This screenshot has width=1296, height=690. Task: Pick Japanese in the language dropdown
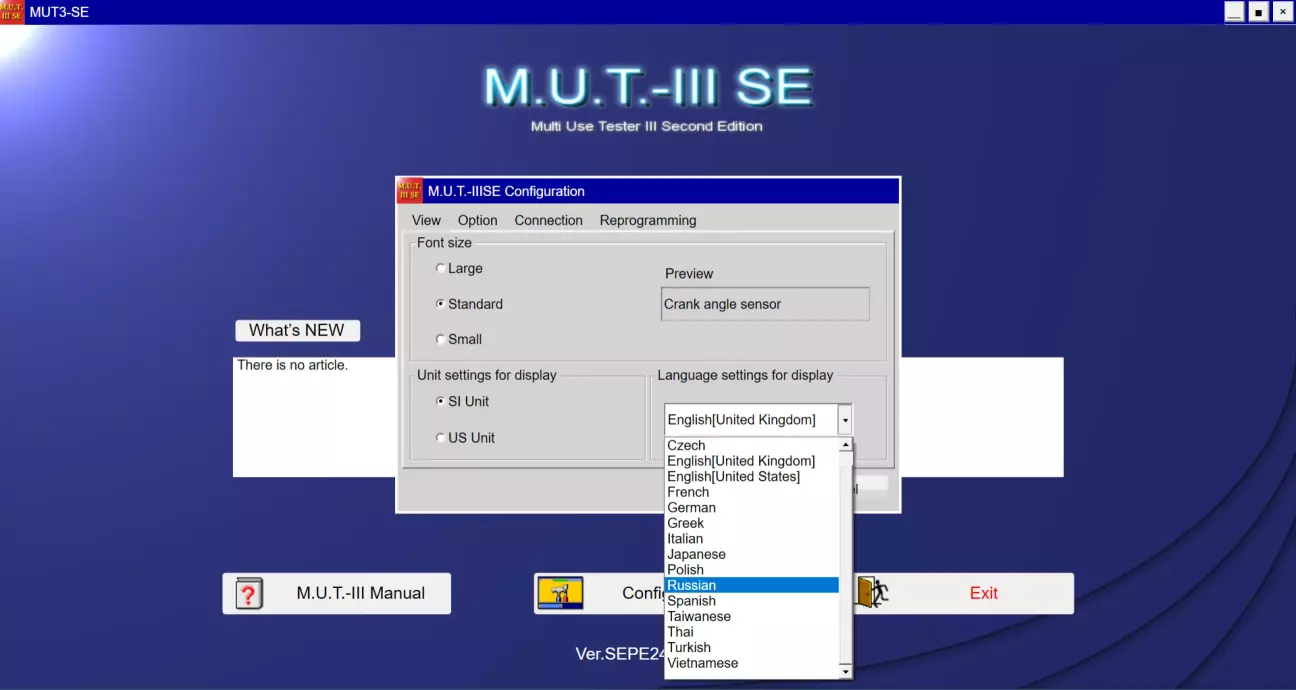click(x=696, y=554)
